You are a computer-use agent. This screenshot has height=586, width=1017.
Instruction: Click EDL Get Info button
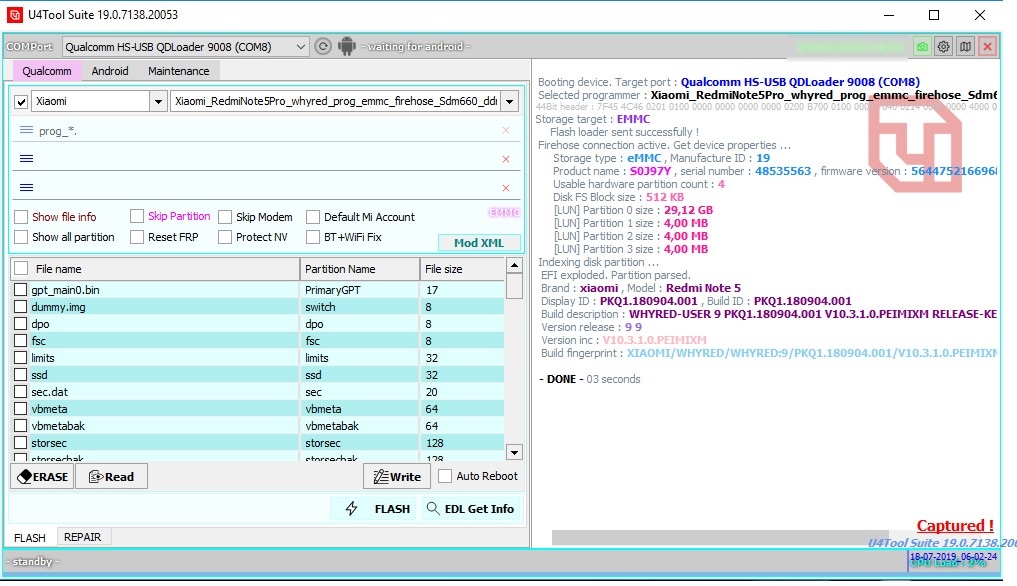pos(470,509)
